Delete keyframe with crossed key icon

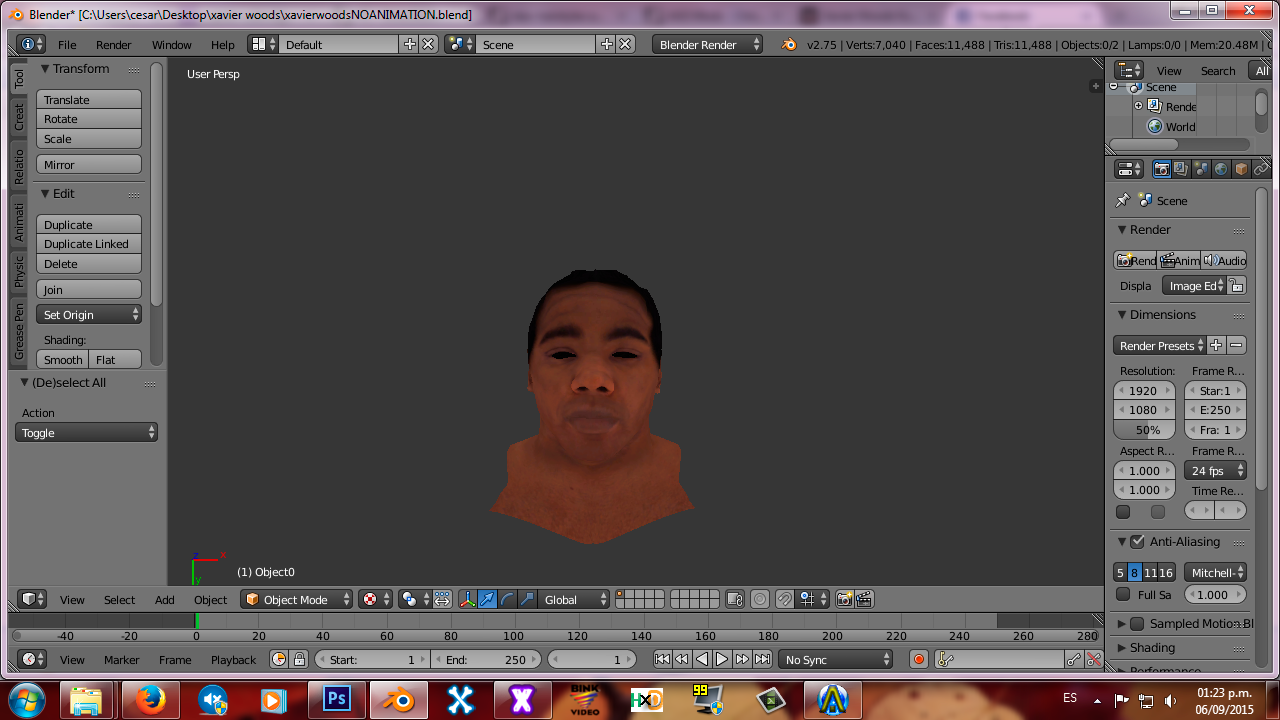(1094, 659)
